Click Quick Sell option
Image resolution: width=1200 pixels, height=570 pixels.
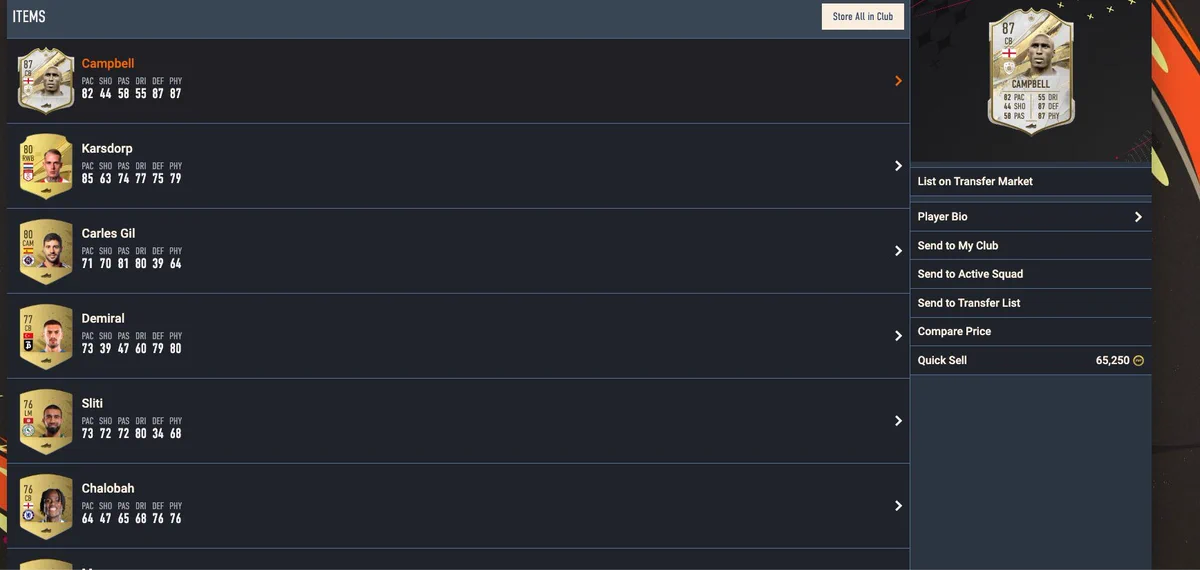(1030, 360)
